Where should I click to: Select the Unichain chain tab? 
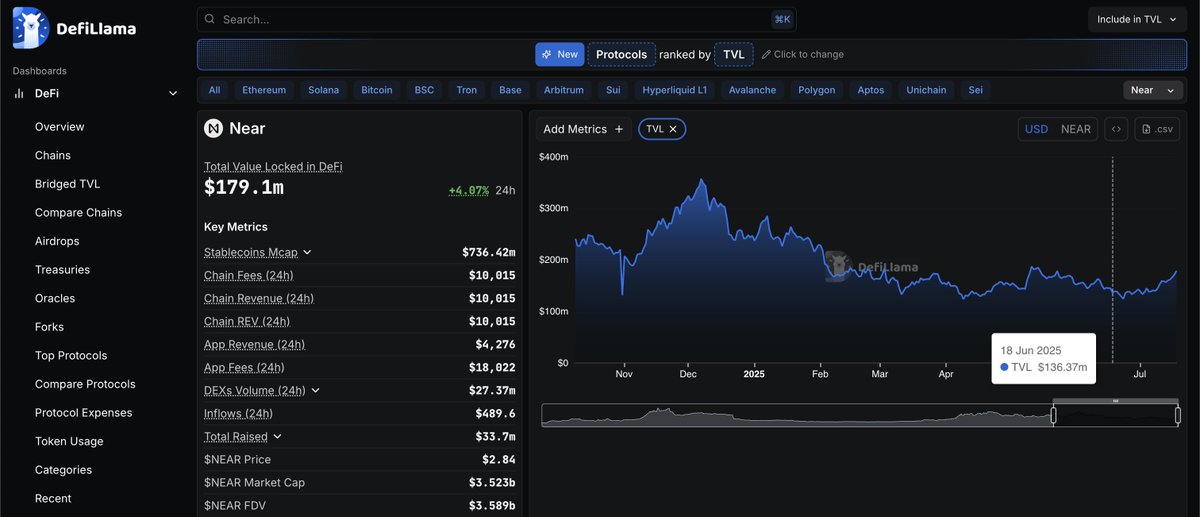925,90
